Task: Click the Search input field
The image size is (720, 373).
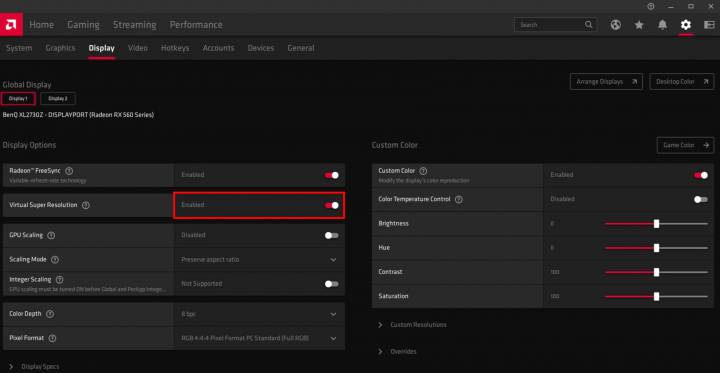Action: pos(556,25)
